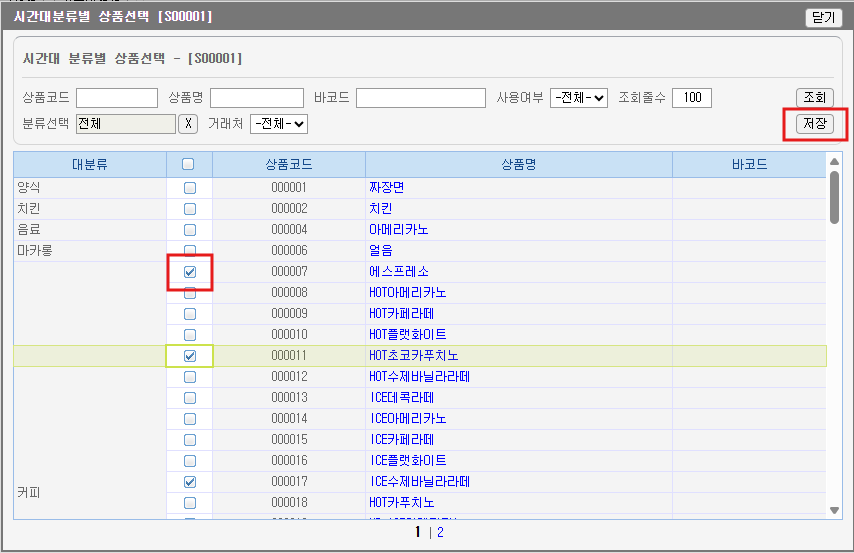Click the scroll down arrow of list
The height and width of the screenshot is (553, 854).
(835, 510)
